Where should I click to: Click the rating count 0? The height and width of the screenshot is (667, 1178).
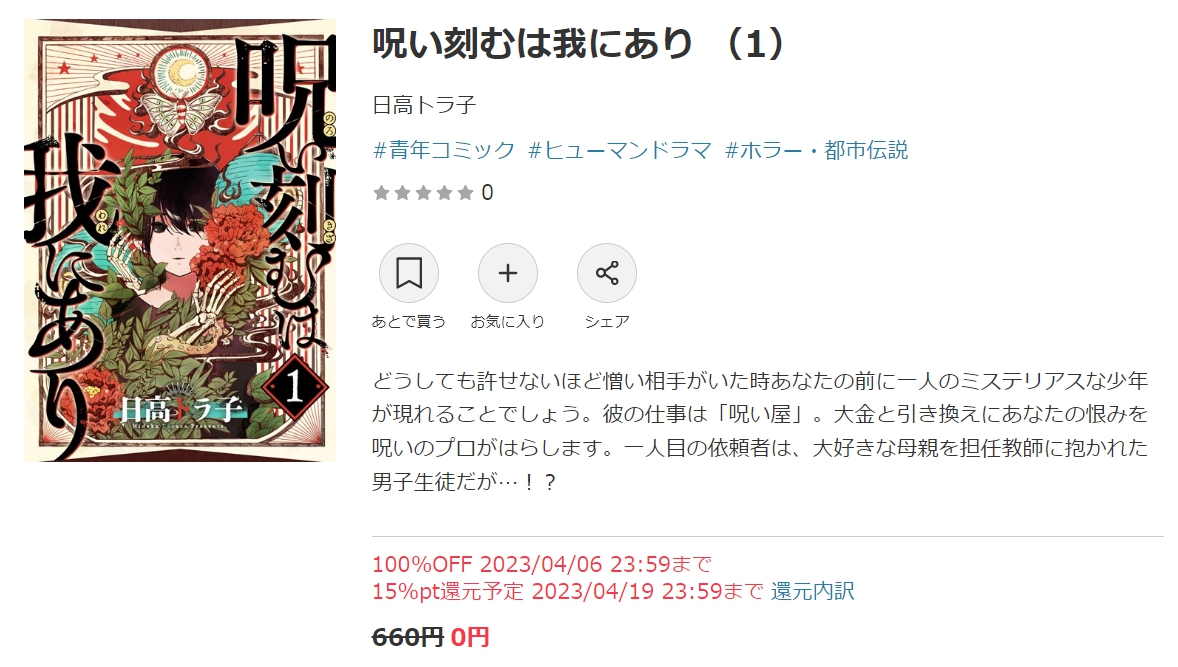coord(488,193)
